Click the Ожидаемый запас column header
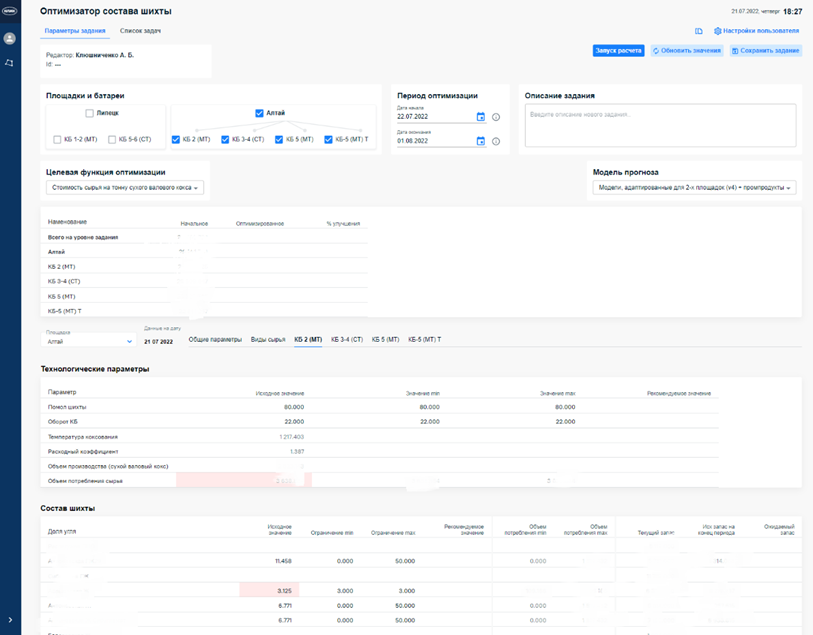Image resolution: width=813 pixels, height=635 pixels. pyautogui.click(x=779, y=529)
